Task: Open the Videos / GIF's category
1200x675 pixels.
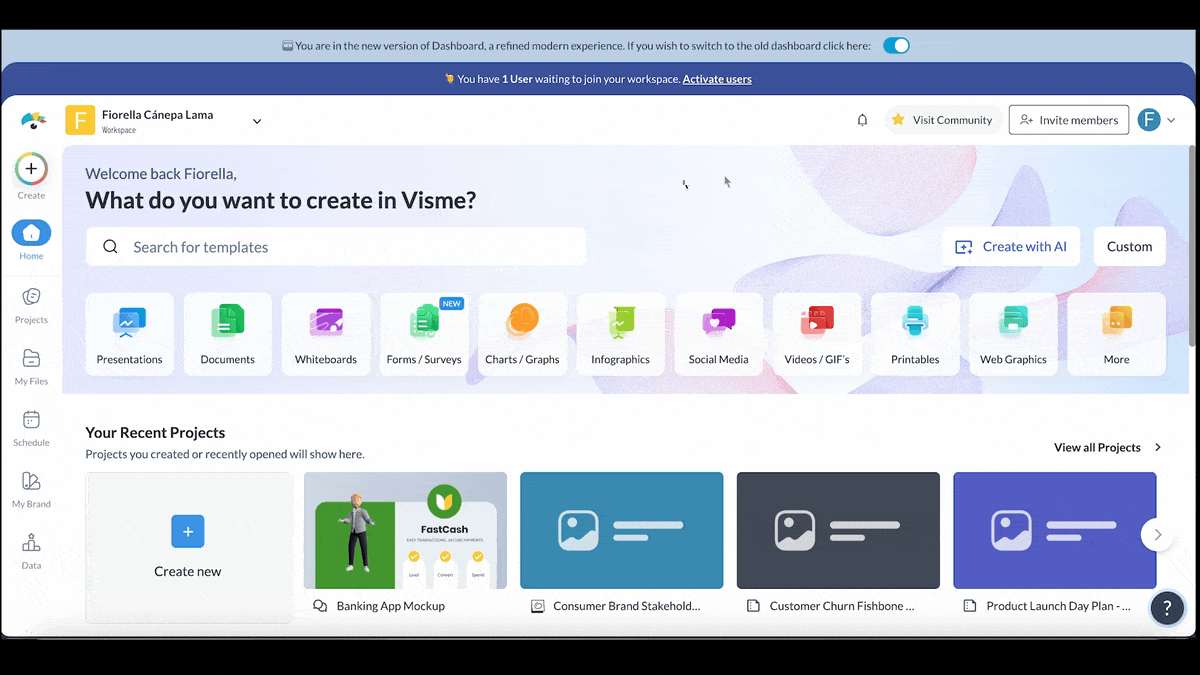Action: point(816,323)
